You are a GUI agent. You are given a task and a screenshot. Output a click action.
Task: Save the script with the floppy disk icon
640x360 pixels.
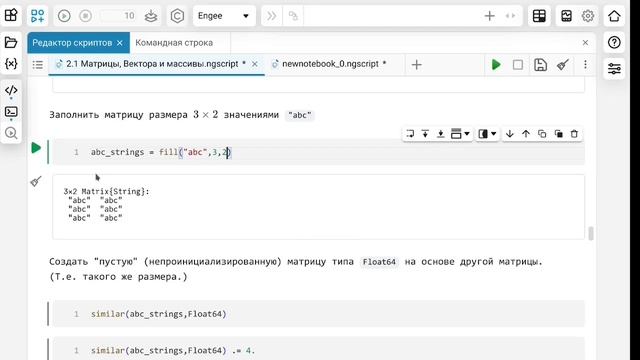click(540, 64)
